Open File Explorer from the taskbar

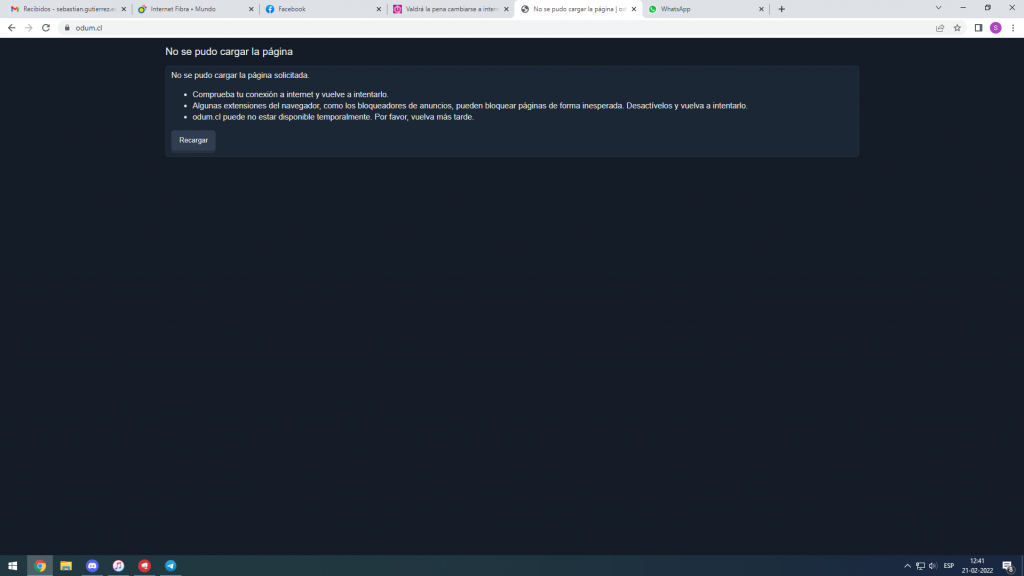pyautogui.click(x=66, y=566)
